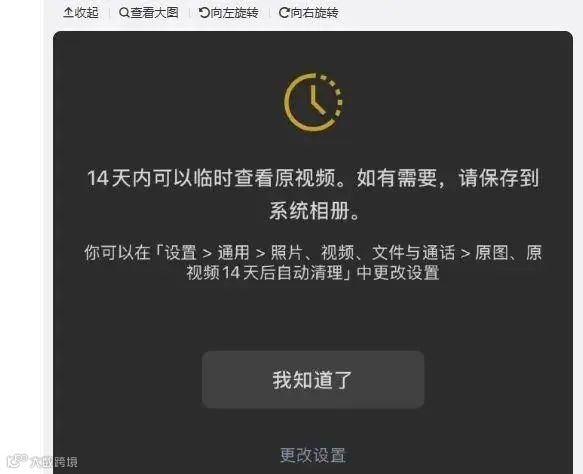This screenshot has height=474, width=583.
Task: Click the line 视频14天后自动清理」中更改设置
Action: (x=313, y=273)
